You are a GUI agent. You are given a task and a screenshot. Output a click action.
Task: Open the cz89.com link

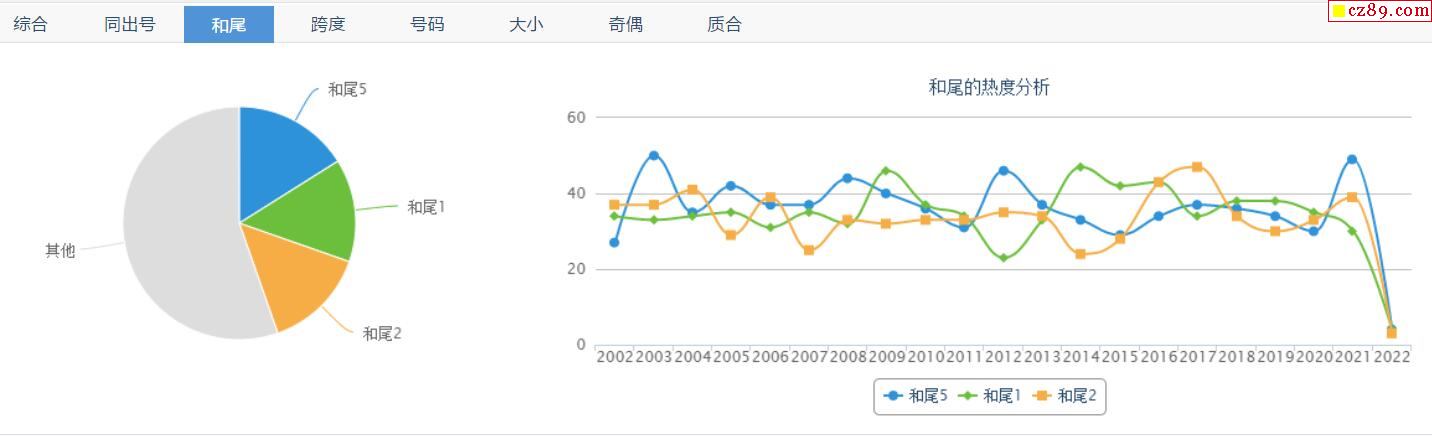[1381, 11]
